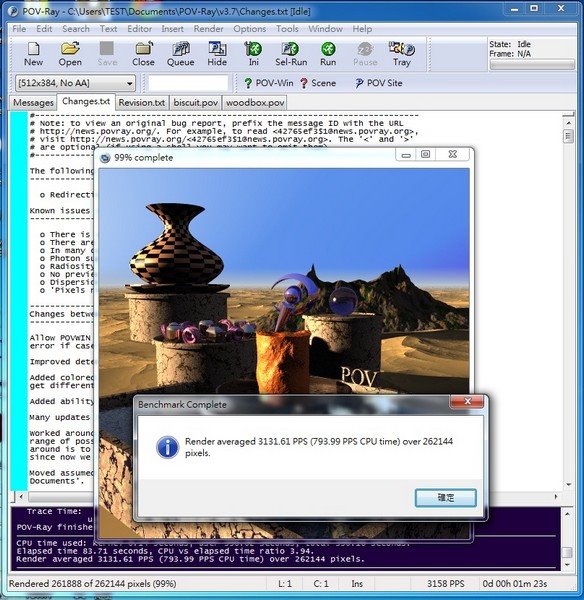
Task: Click the command line input field
Action: click(x=188, y=83)
